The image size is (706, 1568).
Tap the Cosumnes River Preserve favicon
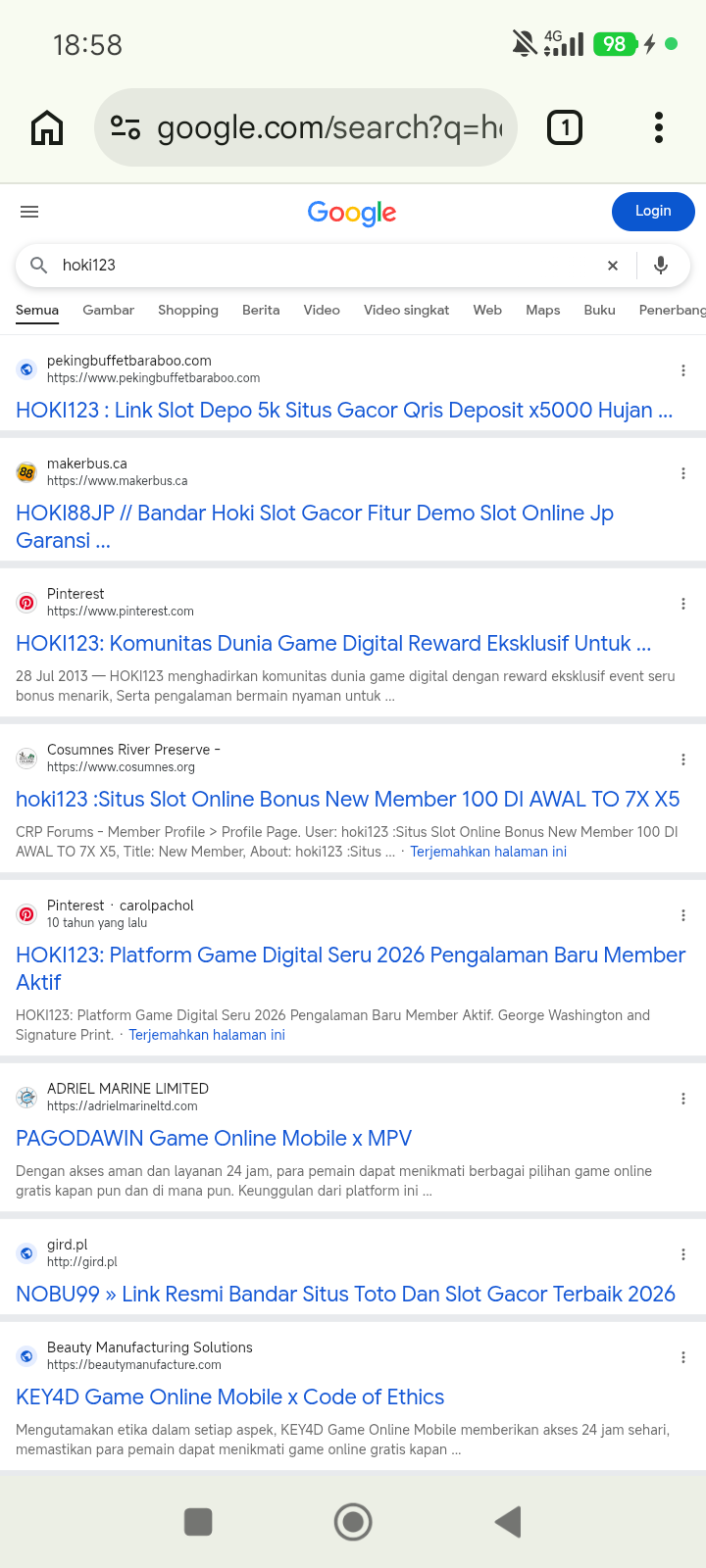[x=26, y=759]
